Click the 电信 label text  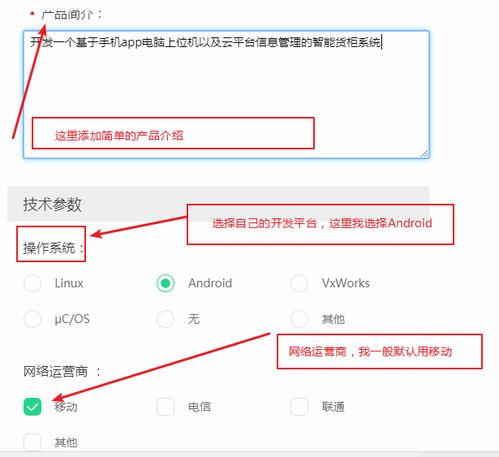tap(199, 407)
